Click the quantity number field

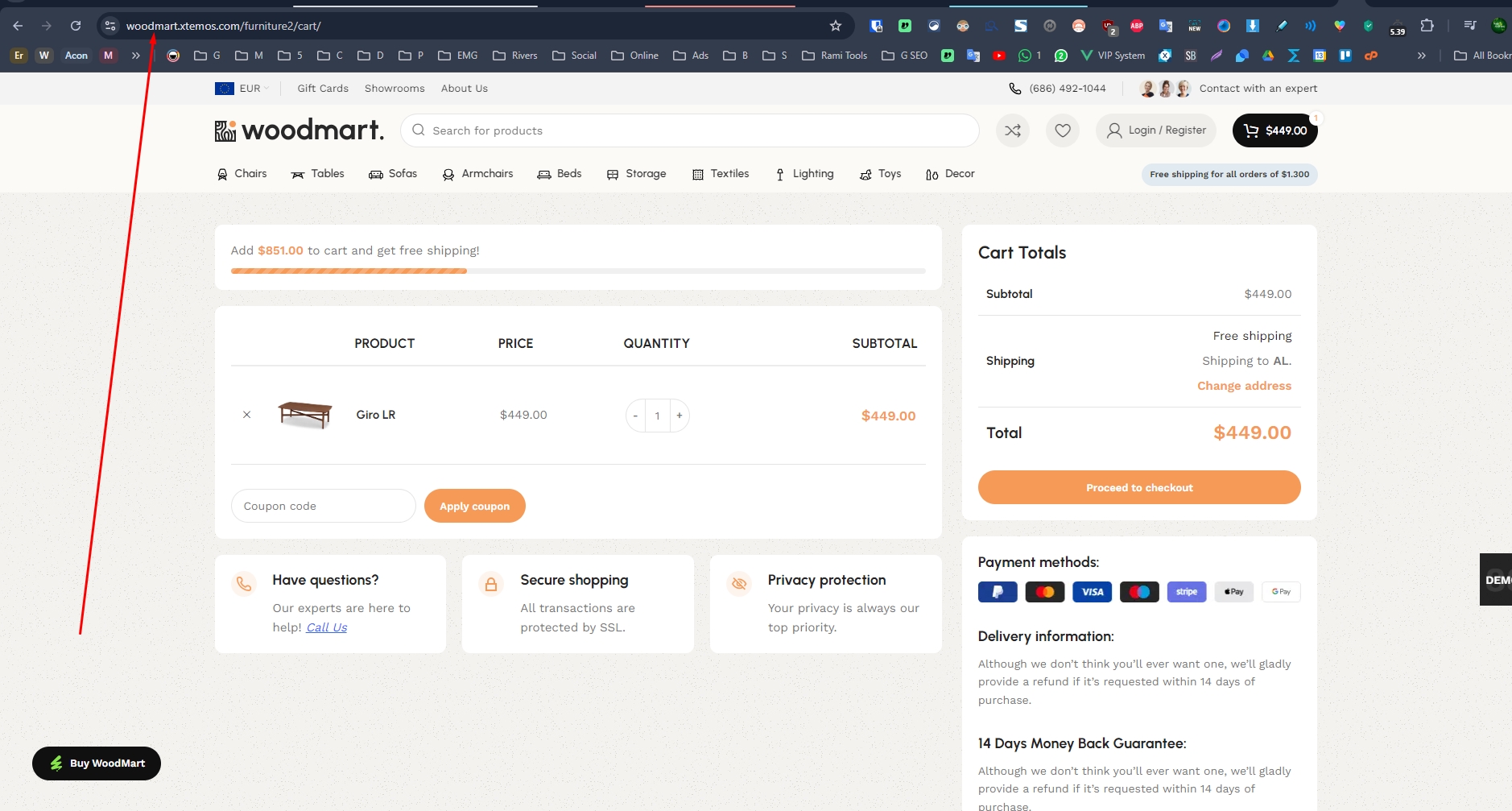tap(658, 416)
